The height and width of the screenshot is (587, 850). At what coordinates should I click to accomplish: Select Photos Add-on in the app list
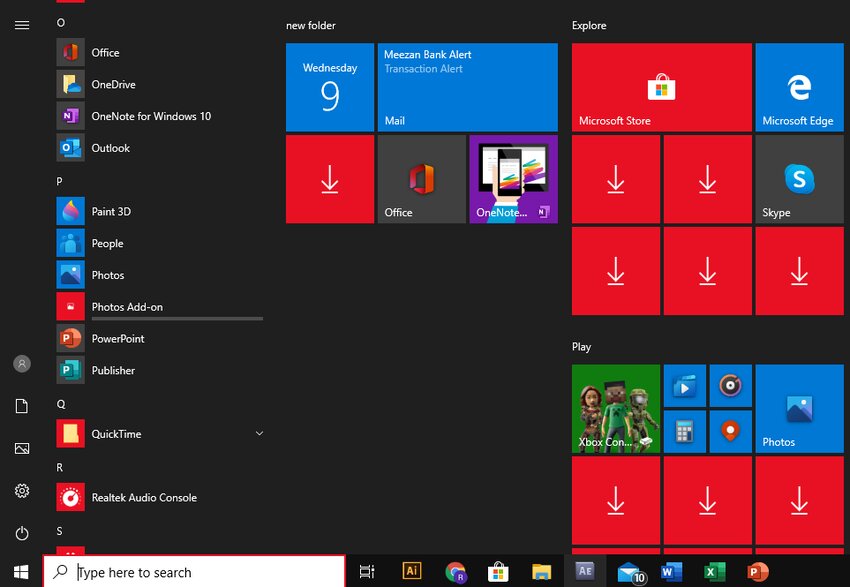(x=160, y=307)
